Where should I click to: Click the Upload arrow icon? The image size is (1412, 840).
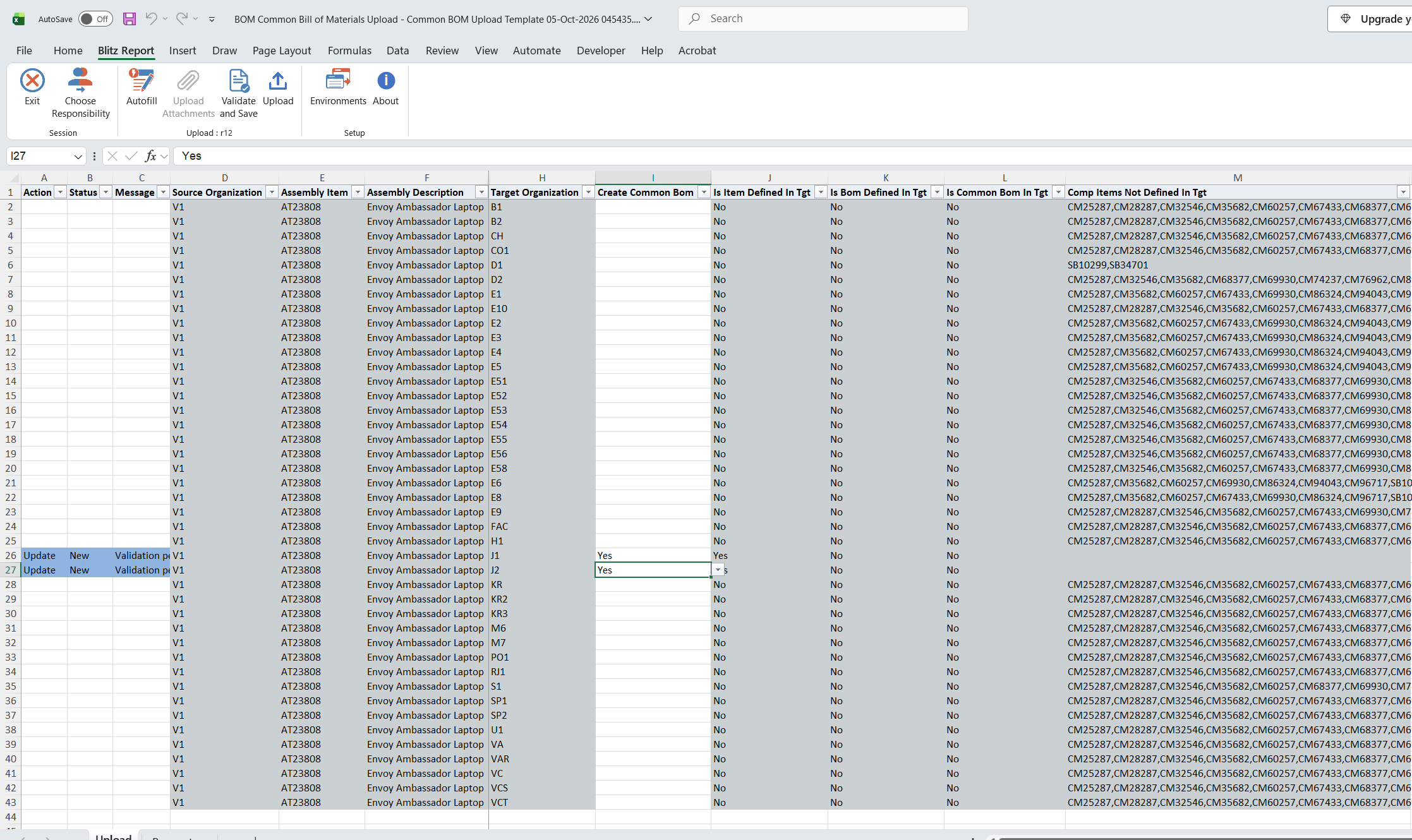point(278,81)
